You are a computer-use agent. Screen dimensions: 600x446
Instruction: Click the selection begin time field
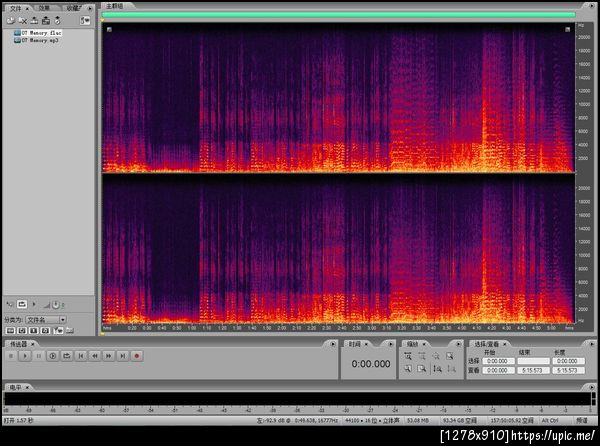tap(498, 361)
